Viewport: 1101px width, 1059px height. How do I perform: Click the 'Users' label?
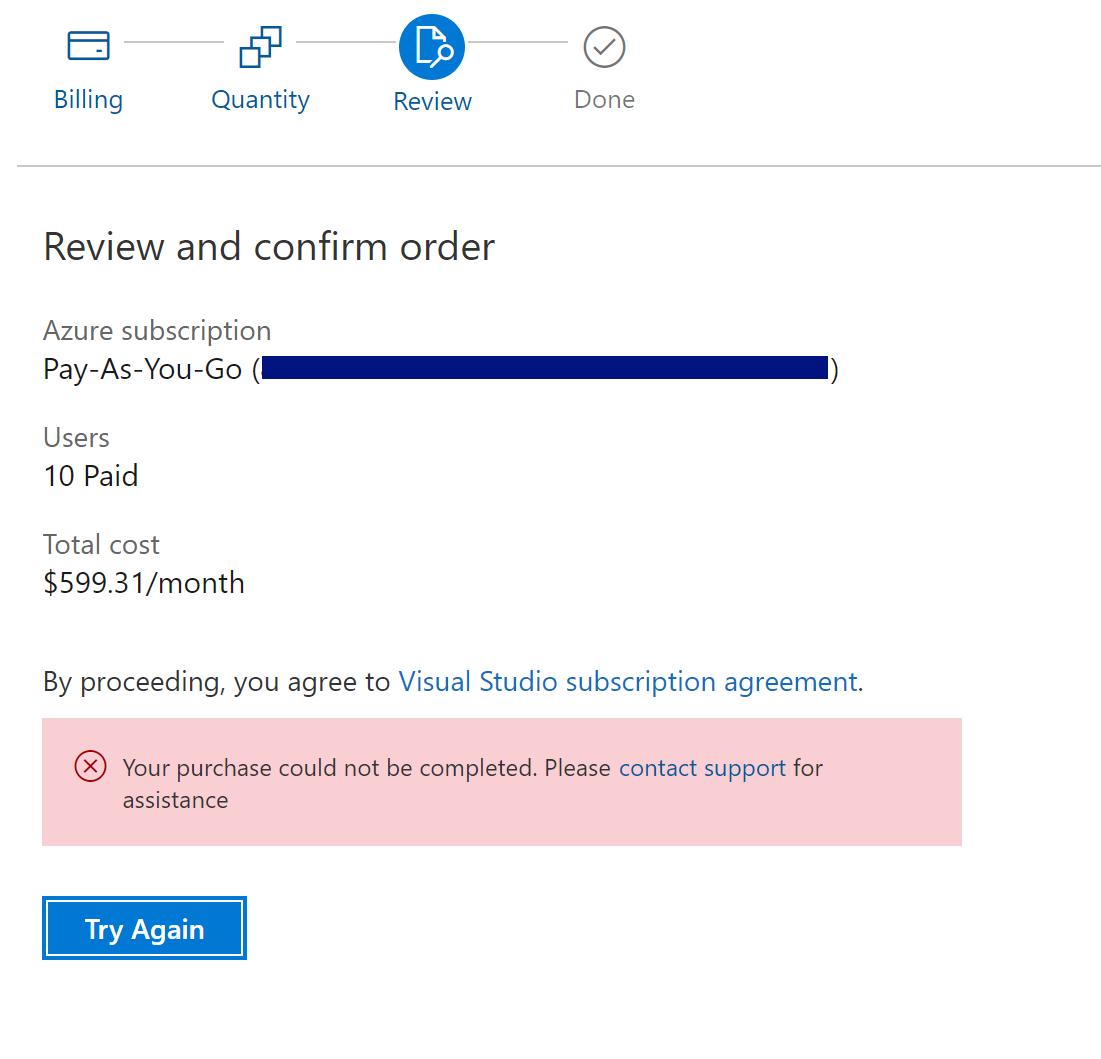coord(77,438)
